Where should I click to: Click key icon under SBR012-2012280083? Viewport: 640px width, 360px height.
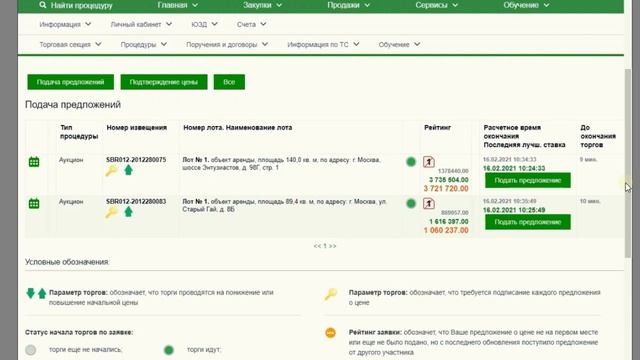(x=111, y=212)
